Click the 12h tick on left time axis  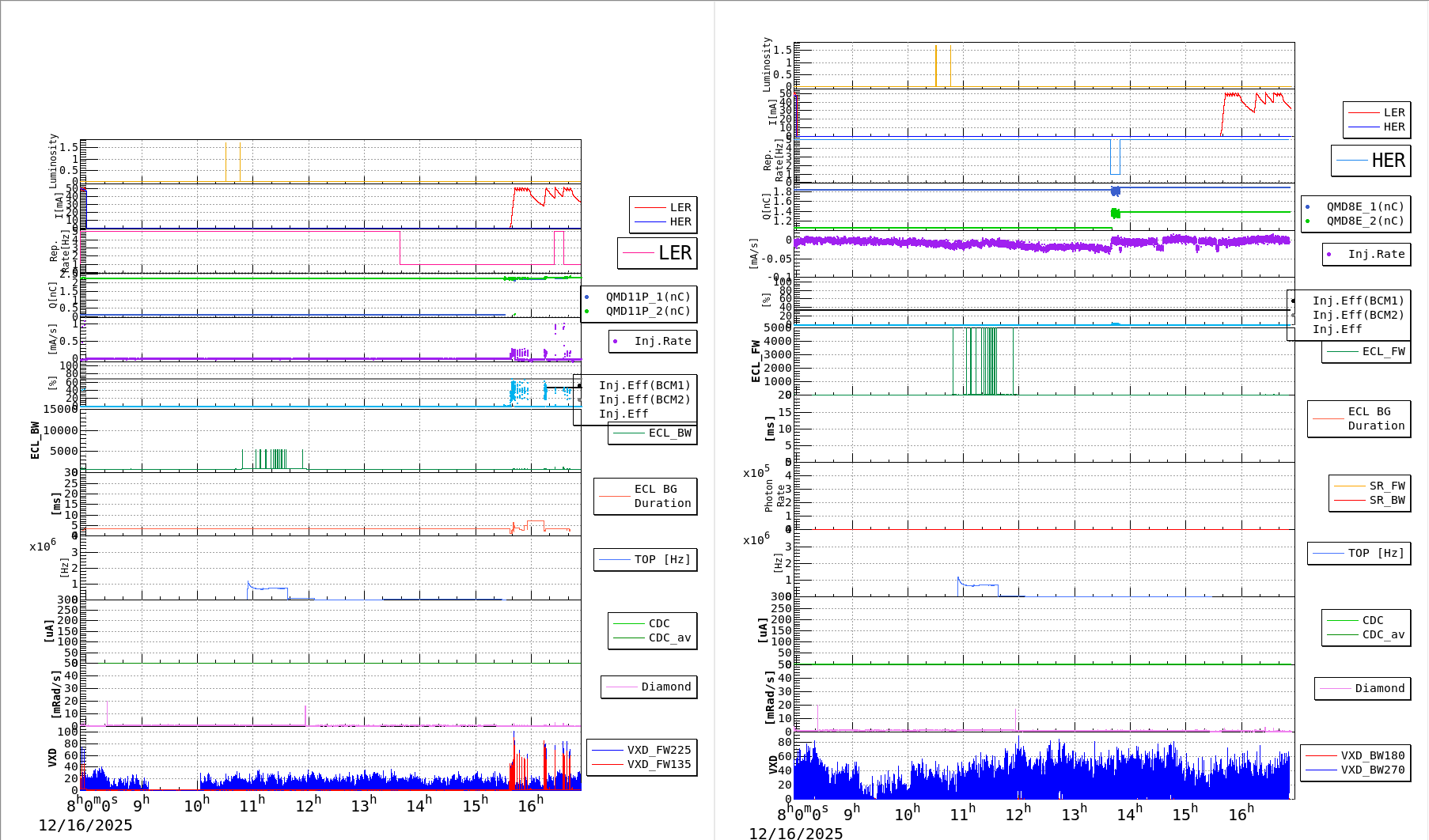308,805
